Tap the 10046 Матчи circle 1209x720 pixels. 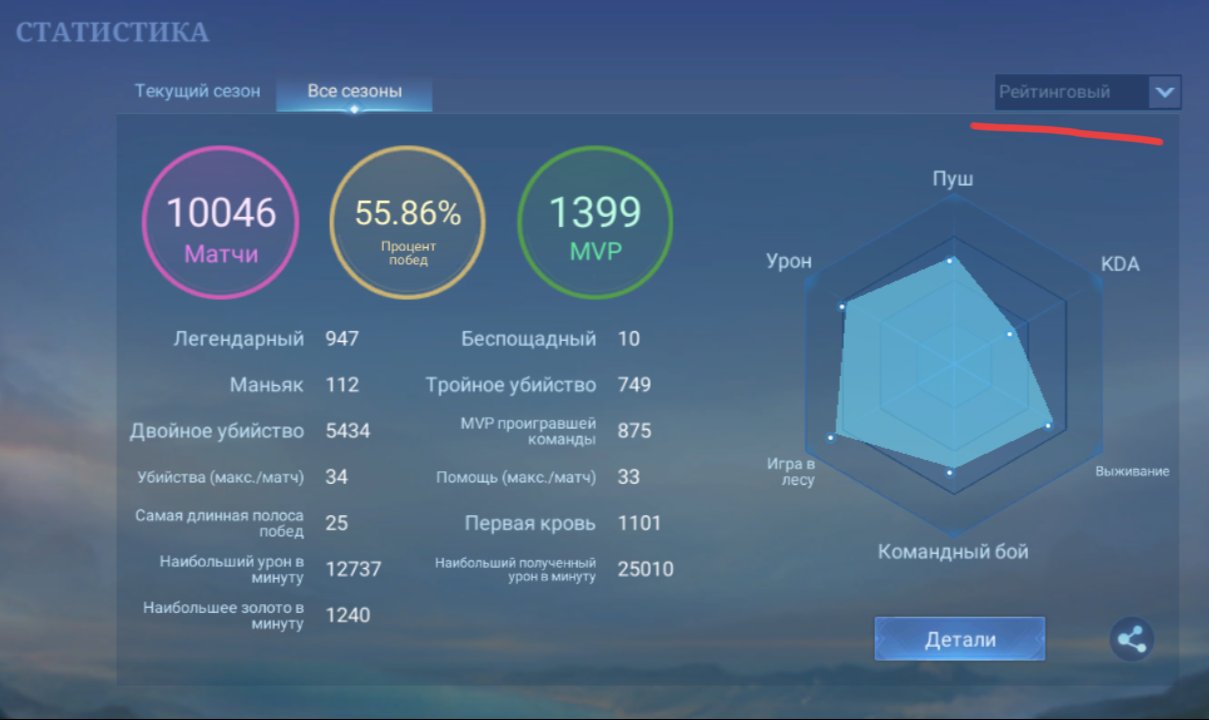tap(220, 221)
